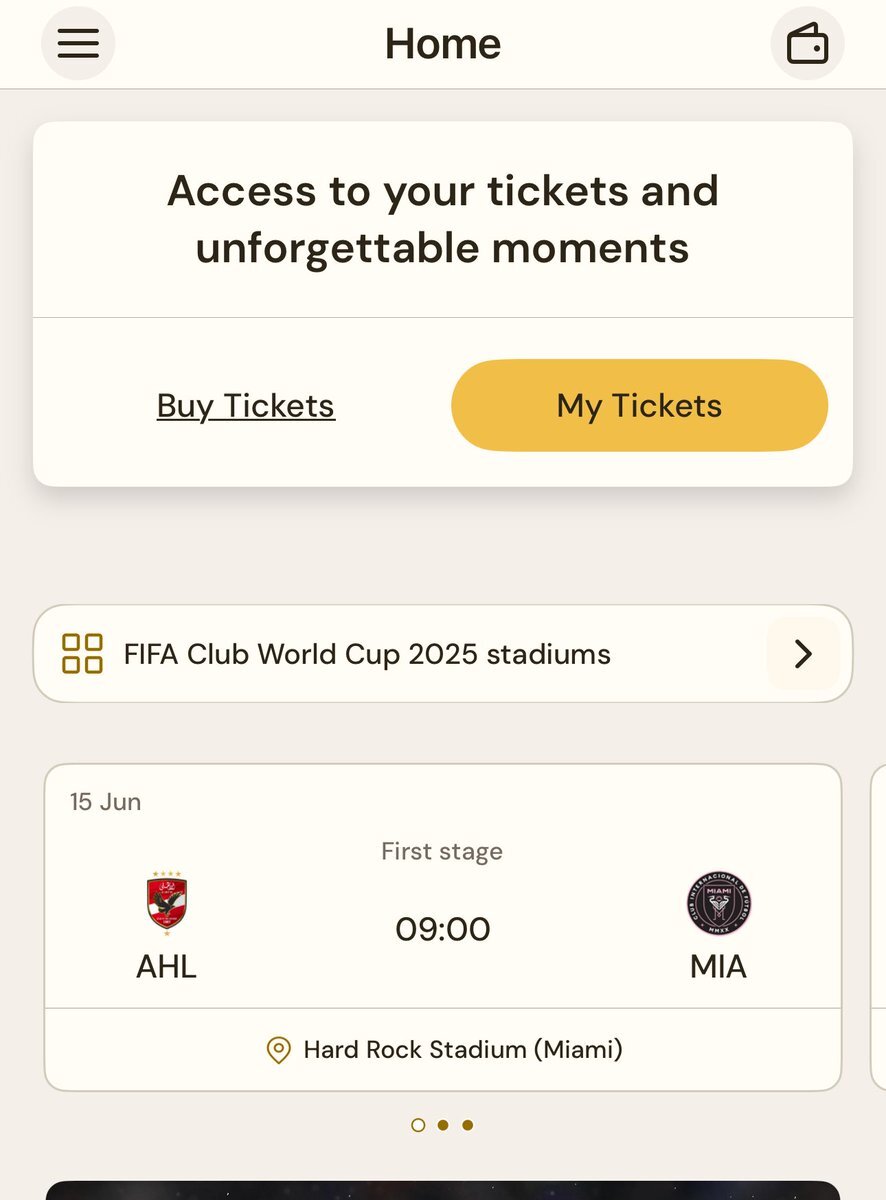
Task: Open the hamburger menu
Action: 78,43
